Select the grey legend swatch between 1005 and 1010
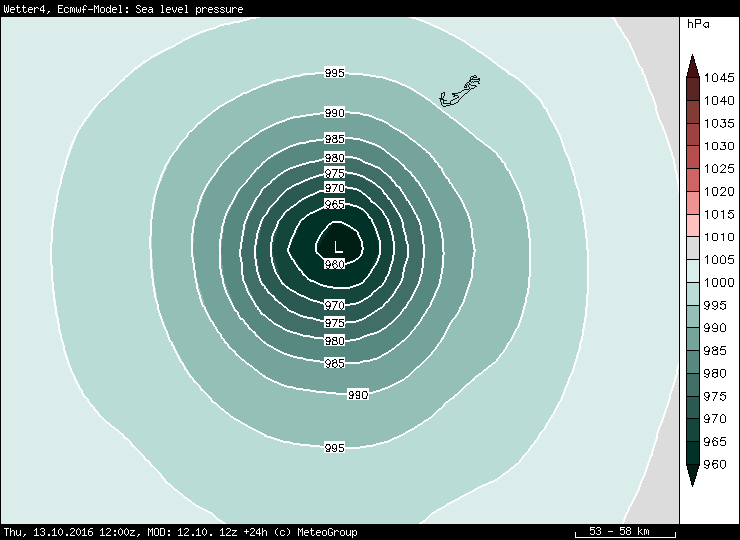 click(692, 248)
